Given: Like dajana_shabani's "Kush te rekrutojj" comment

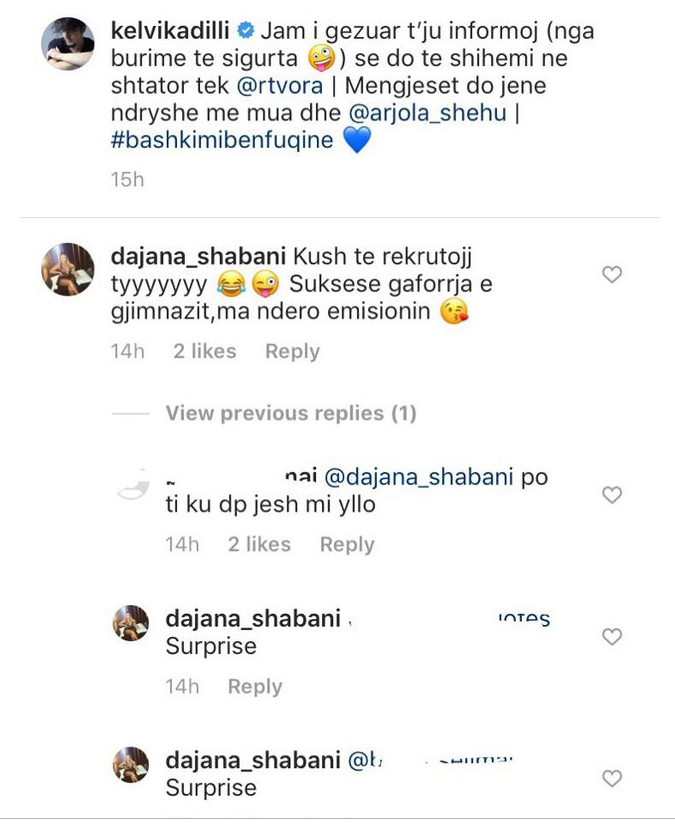Looking at the screenshot, I should (x=612, y=274).
